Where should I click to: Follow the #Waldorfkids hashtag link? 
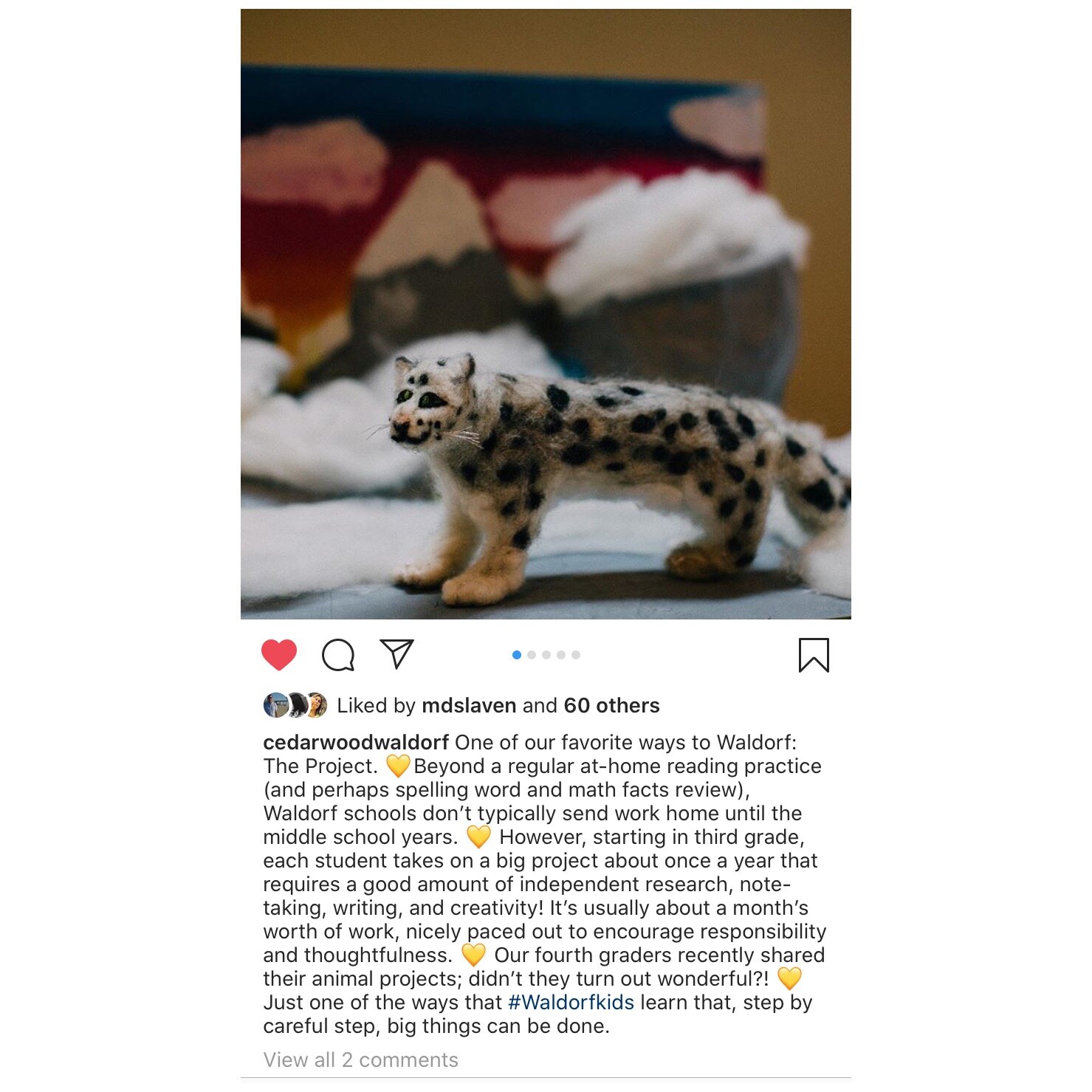pos(571,1002)
